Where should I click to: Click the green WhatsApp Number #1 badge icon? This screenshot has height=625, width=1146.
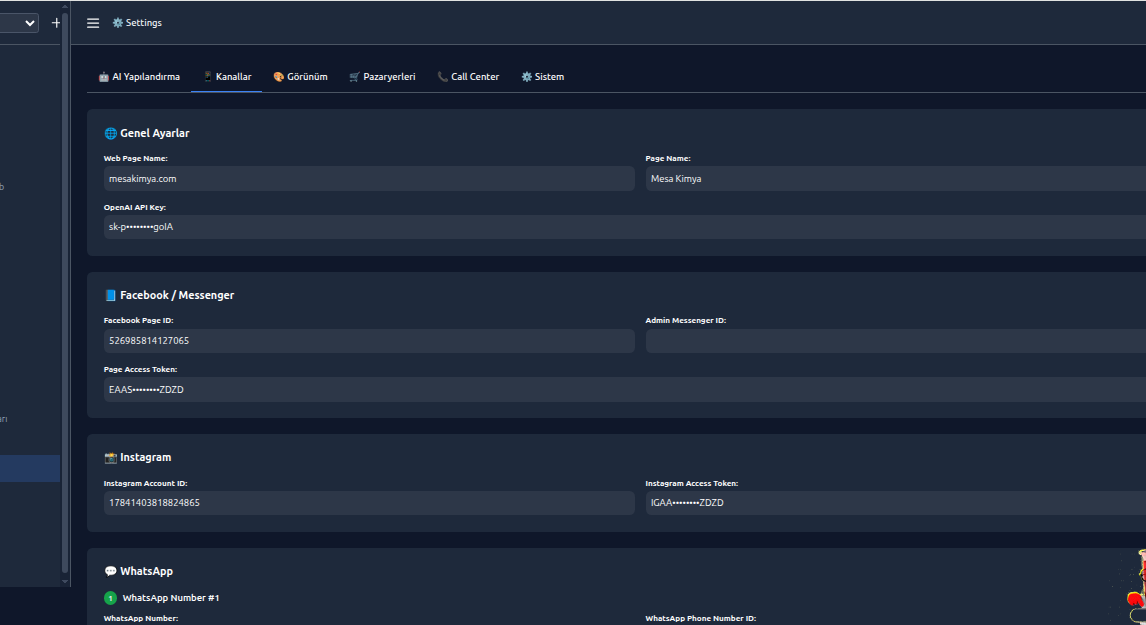pos(110,597)
